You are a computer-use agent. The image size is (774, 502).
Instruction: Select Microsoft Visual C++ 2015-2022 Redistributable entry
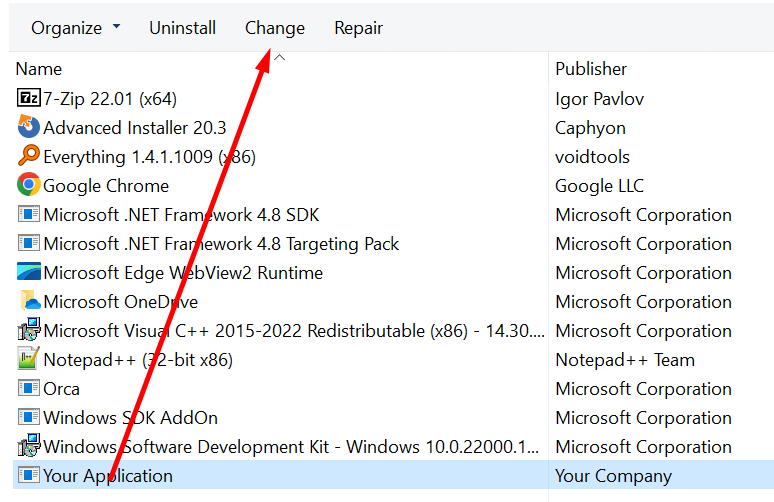[294, 331]
